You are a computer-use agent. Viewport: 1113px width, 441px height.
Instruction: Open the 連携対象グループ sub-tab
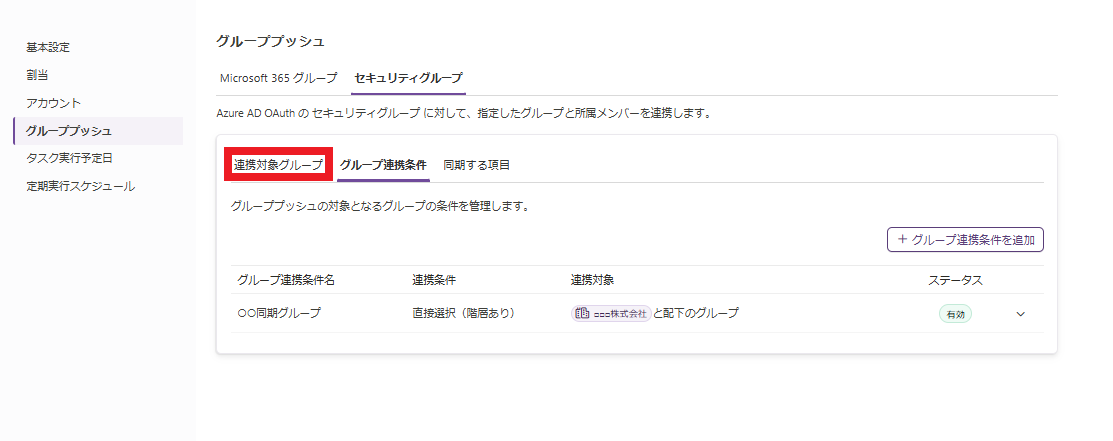tap(278, 165)
